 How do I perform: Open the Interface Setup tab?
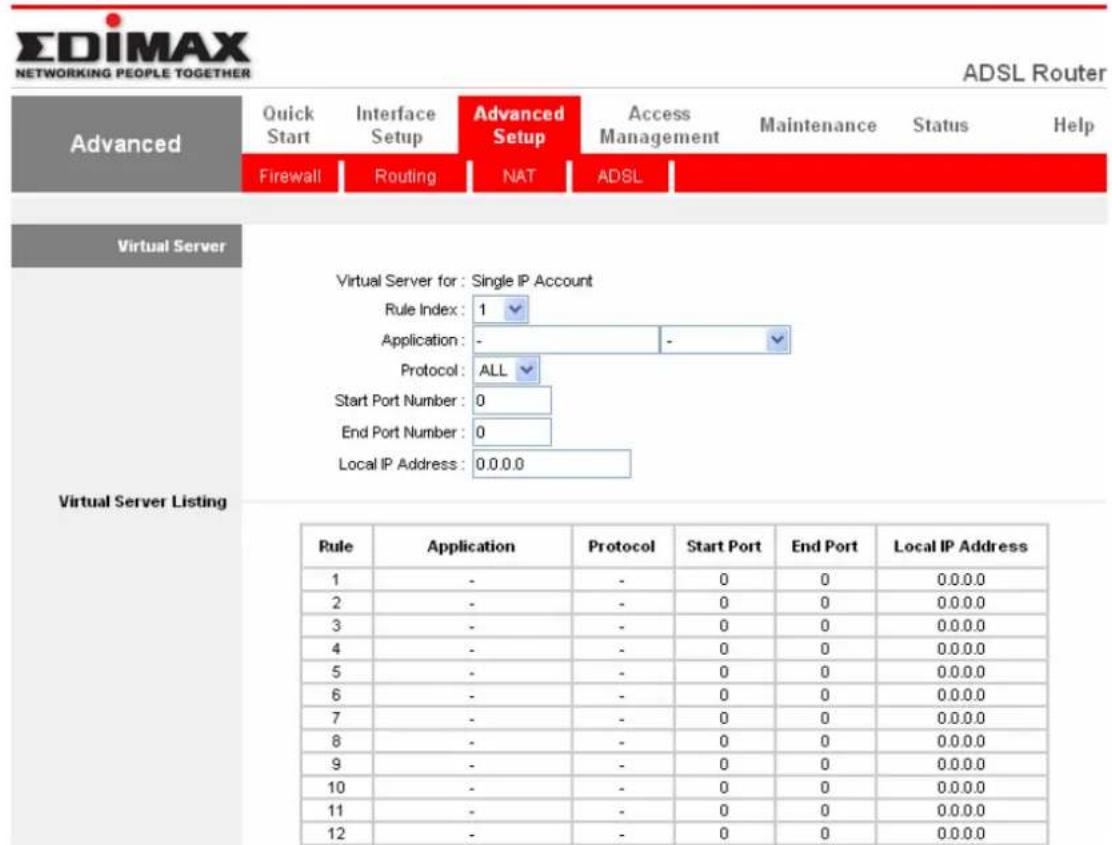pyautogui.click(x=396, y=125)
